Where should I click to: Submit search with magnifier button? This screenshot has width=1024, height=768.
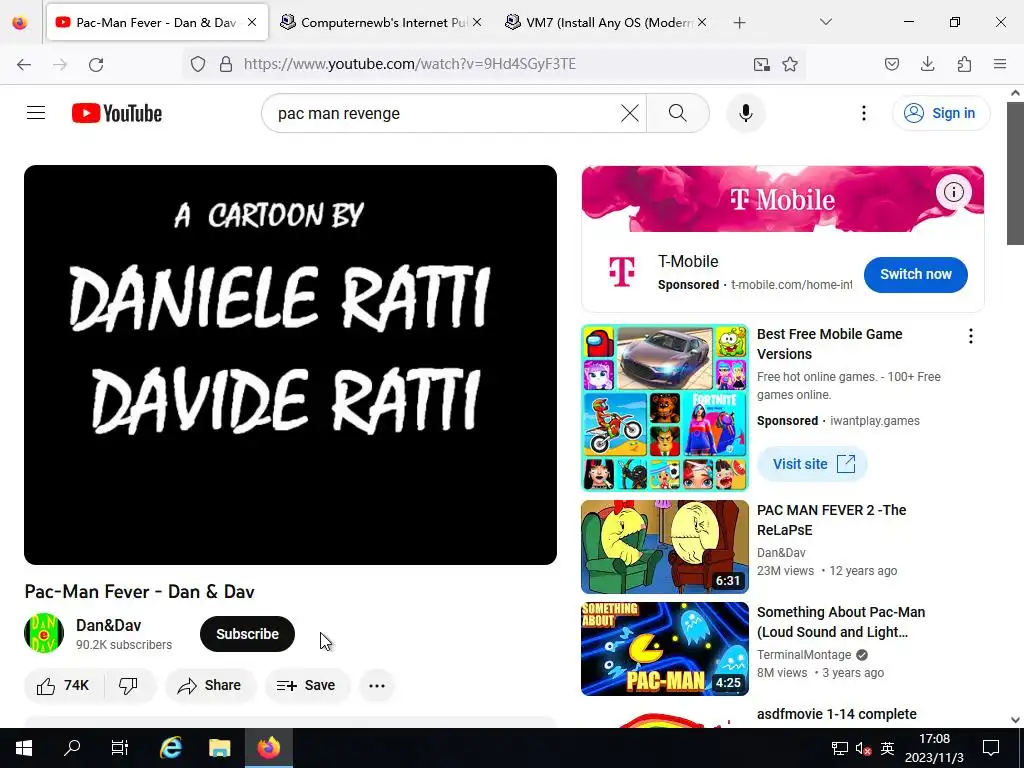pos(678,113)
